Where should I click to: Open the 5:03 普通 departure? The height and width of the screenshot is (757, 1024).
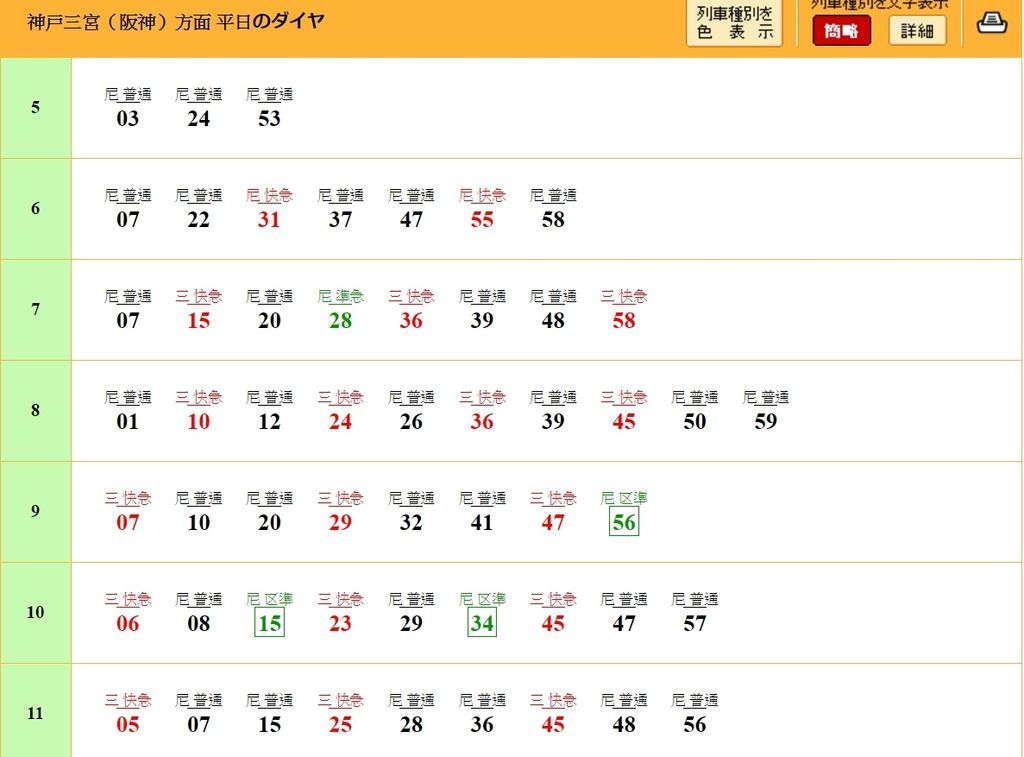[128, 119]
